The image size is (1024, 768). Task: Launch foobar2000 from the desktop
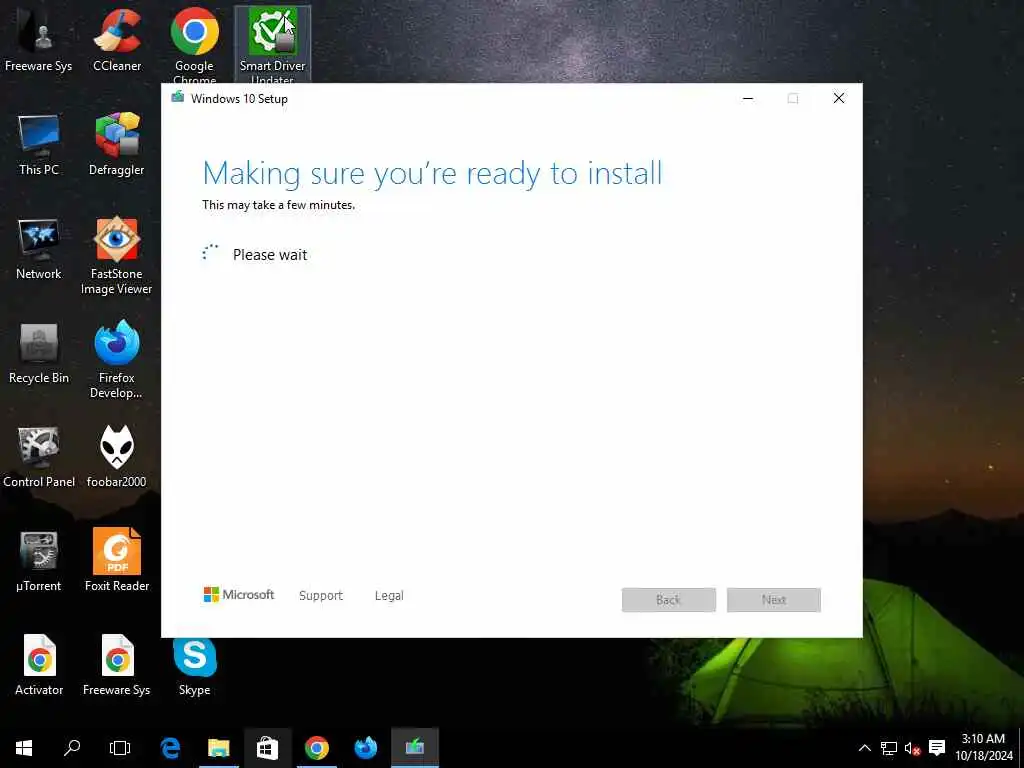(x=117, y=457)
